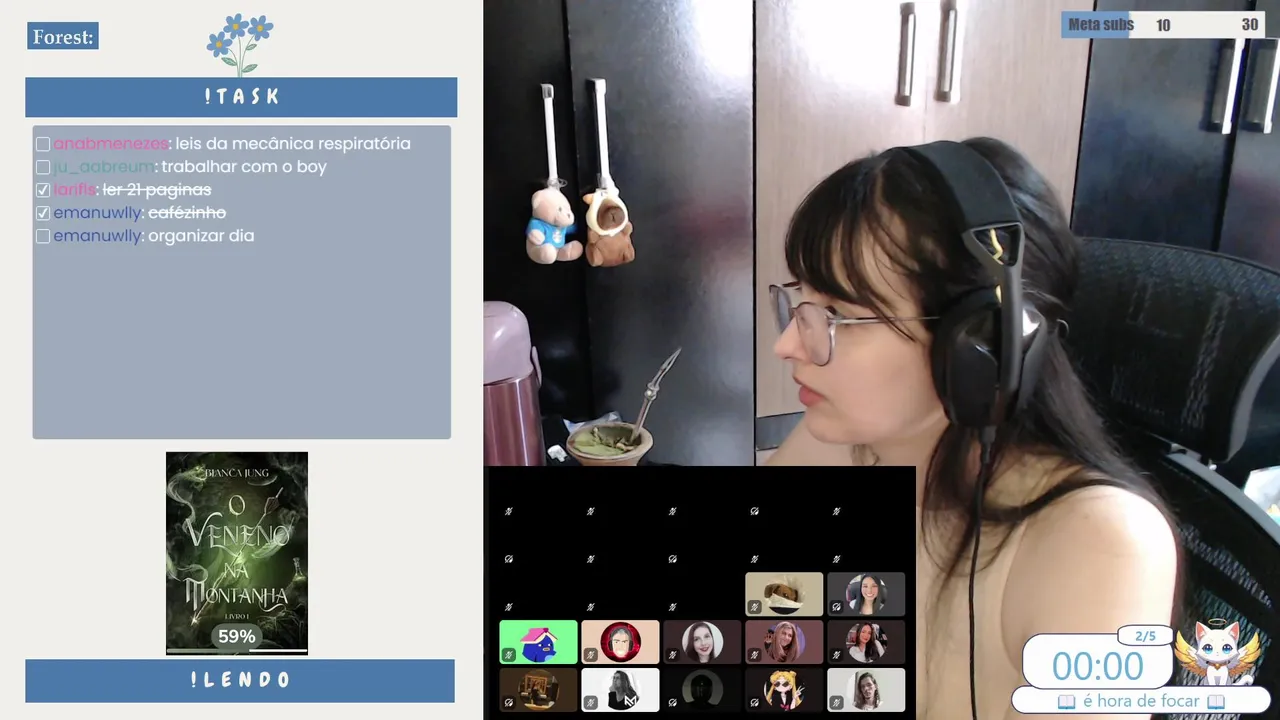Check the 'organizar dia' checkbox
The width and height of the screenshot is (1280, 720).
tap(43, 236)
